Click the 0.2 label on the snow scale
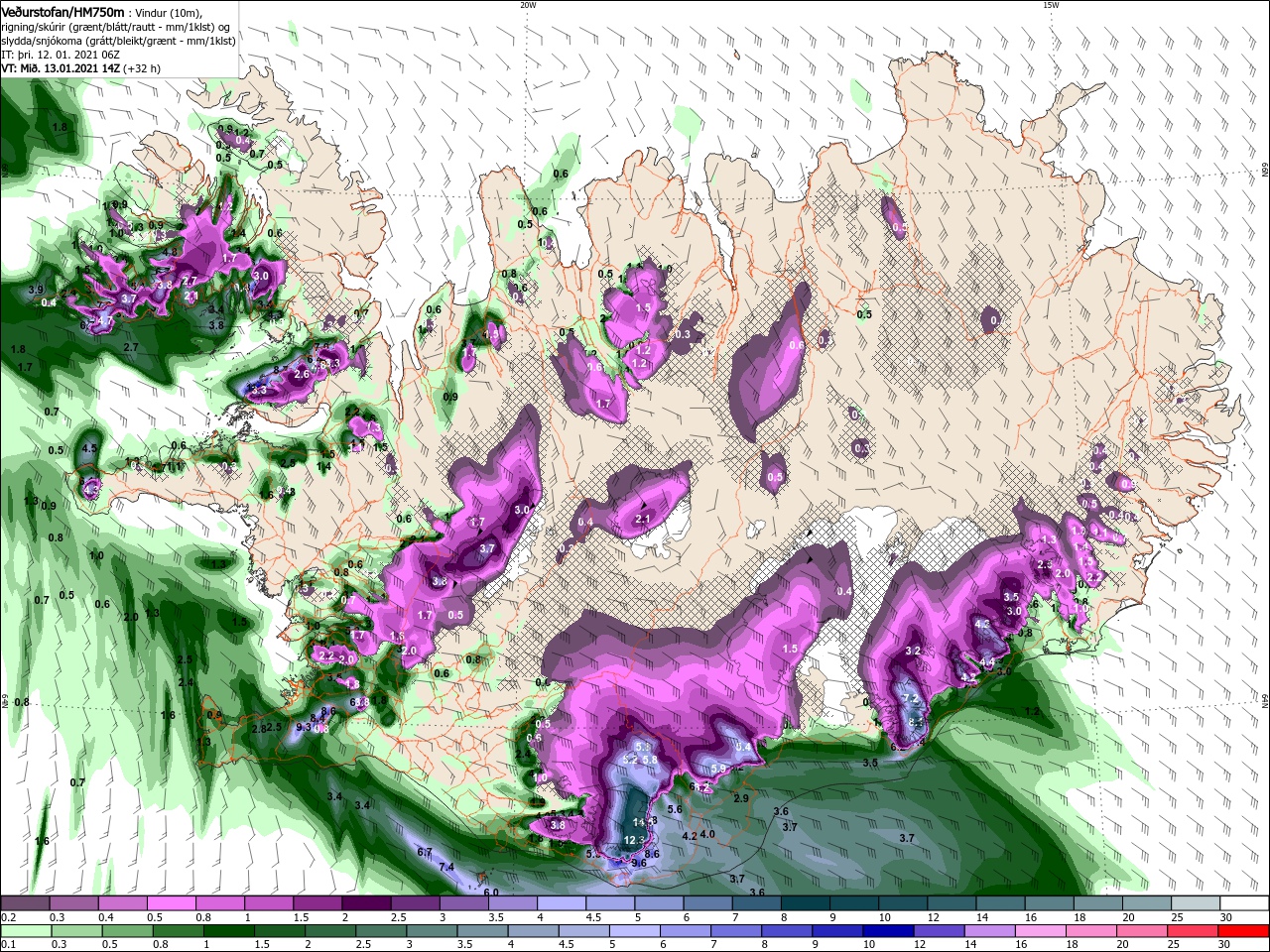1270x952 pixels. pos(9,917)
